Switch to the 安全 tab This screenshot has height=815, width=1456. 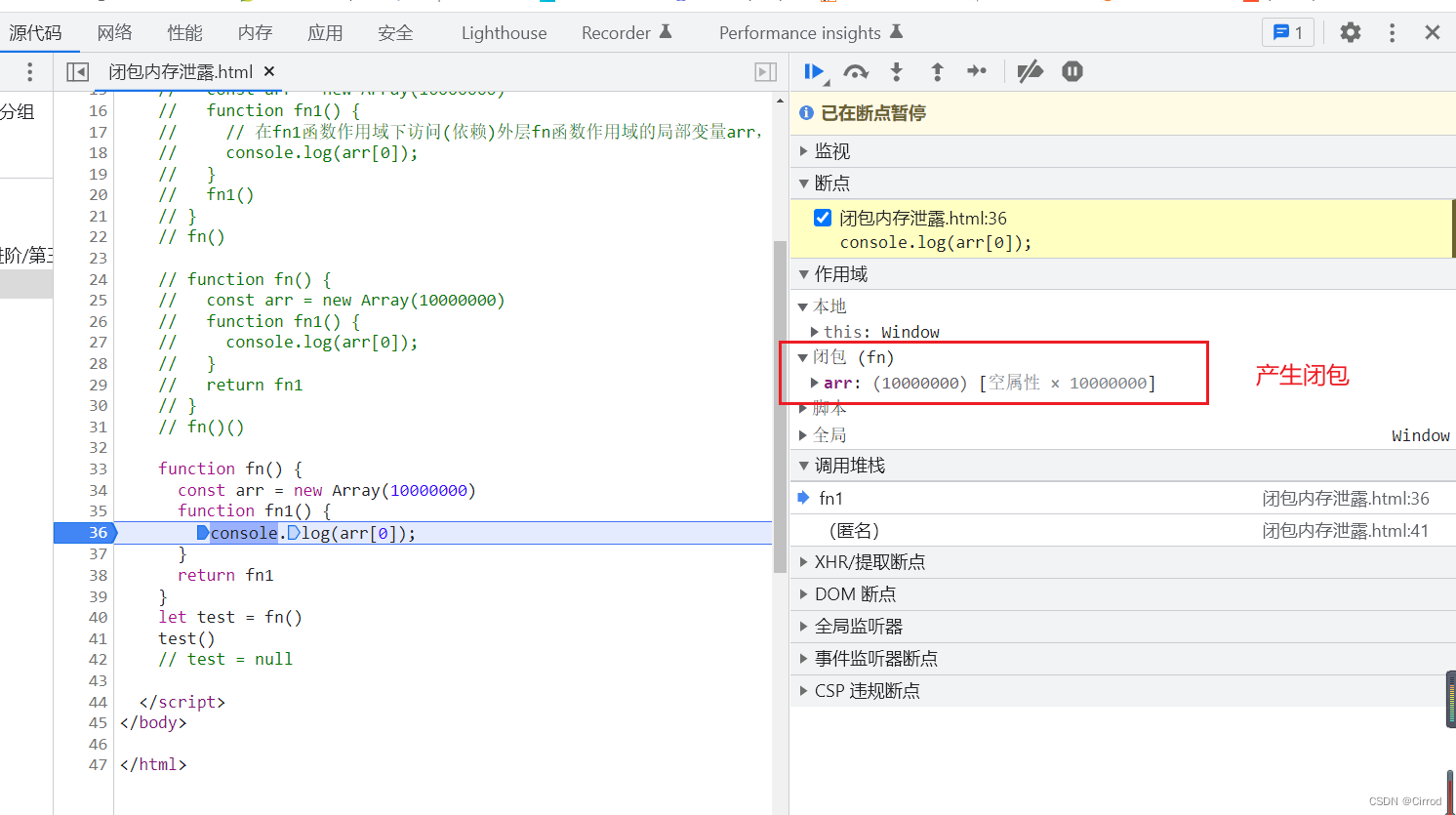(395, 32)
